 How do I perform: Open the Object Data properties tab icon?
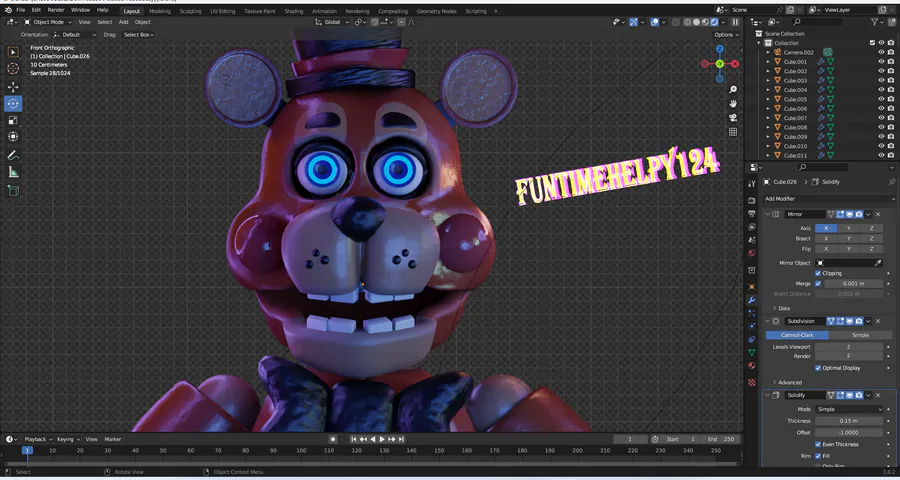point(752,353)
